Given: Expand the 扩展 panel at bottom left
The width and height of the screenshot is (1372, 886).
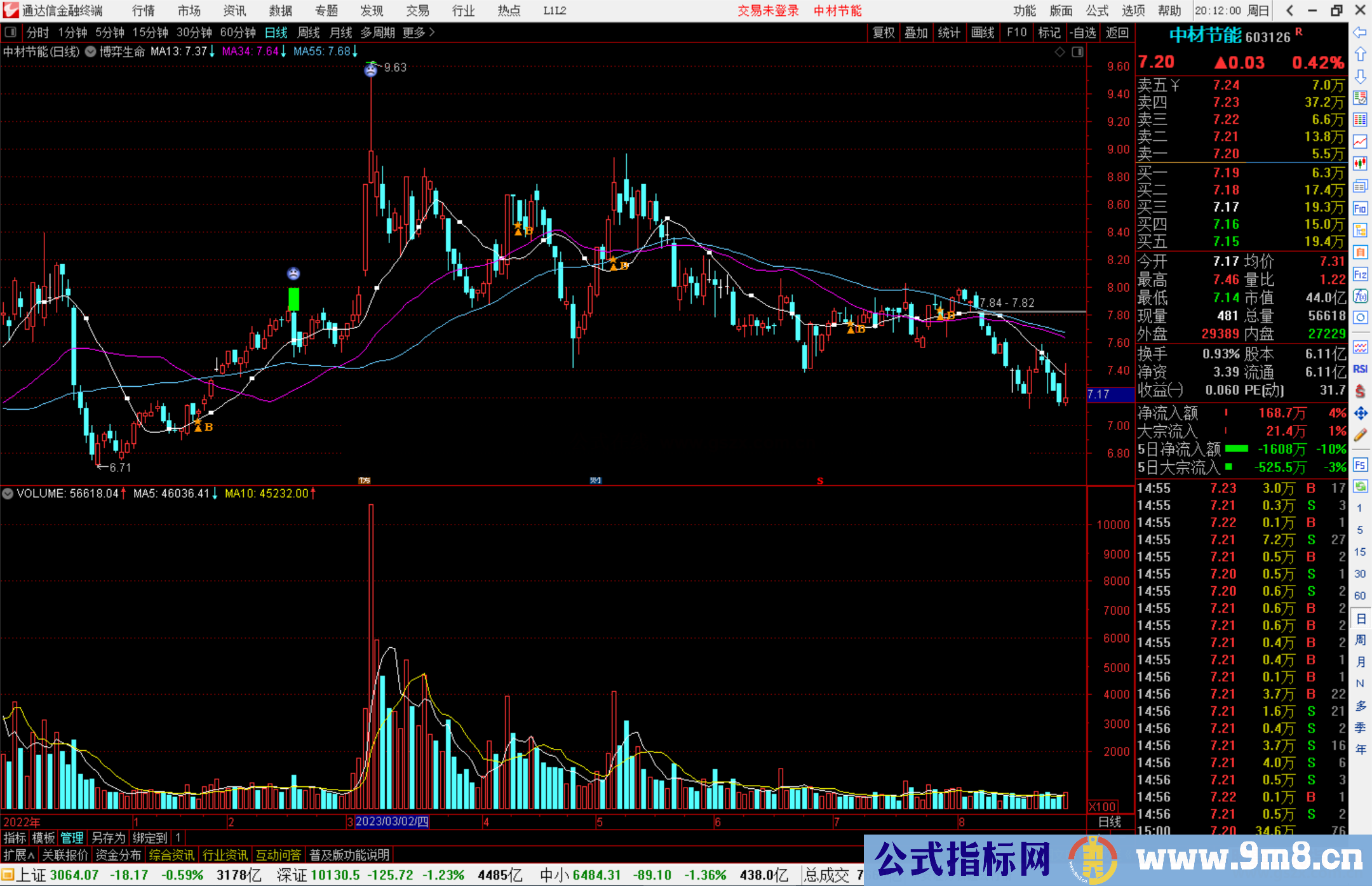Looking at the screenshot, I should point(19,855).
